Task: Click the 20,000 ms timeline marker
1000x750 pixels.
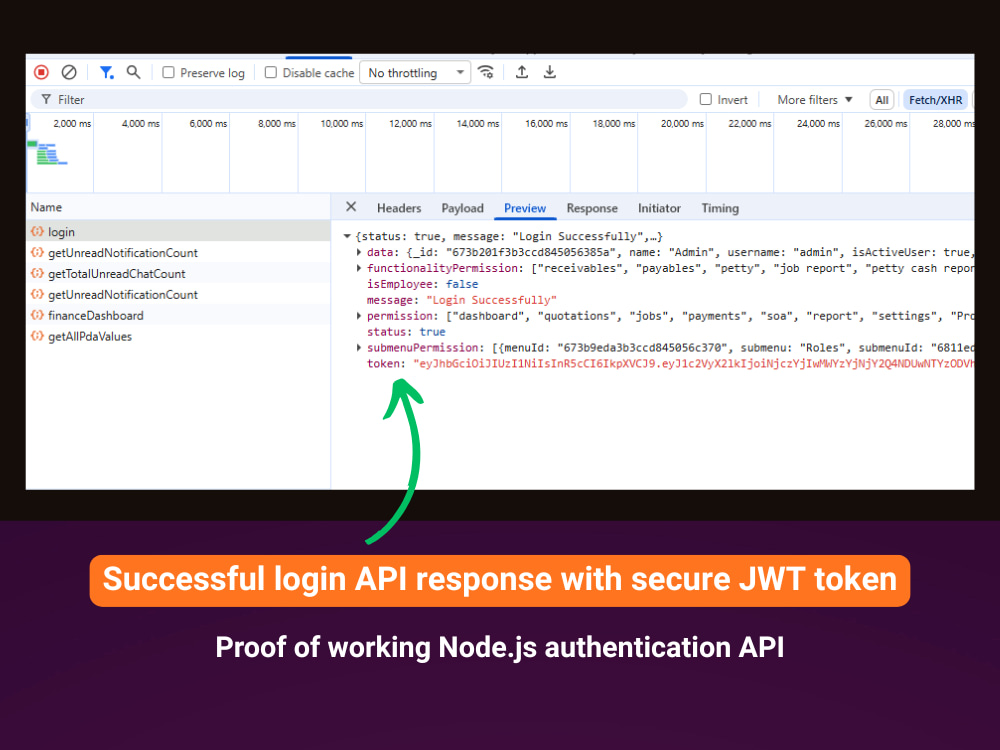Action: [682, 124]
